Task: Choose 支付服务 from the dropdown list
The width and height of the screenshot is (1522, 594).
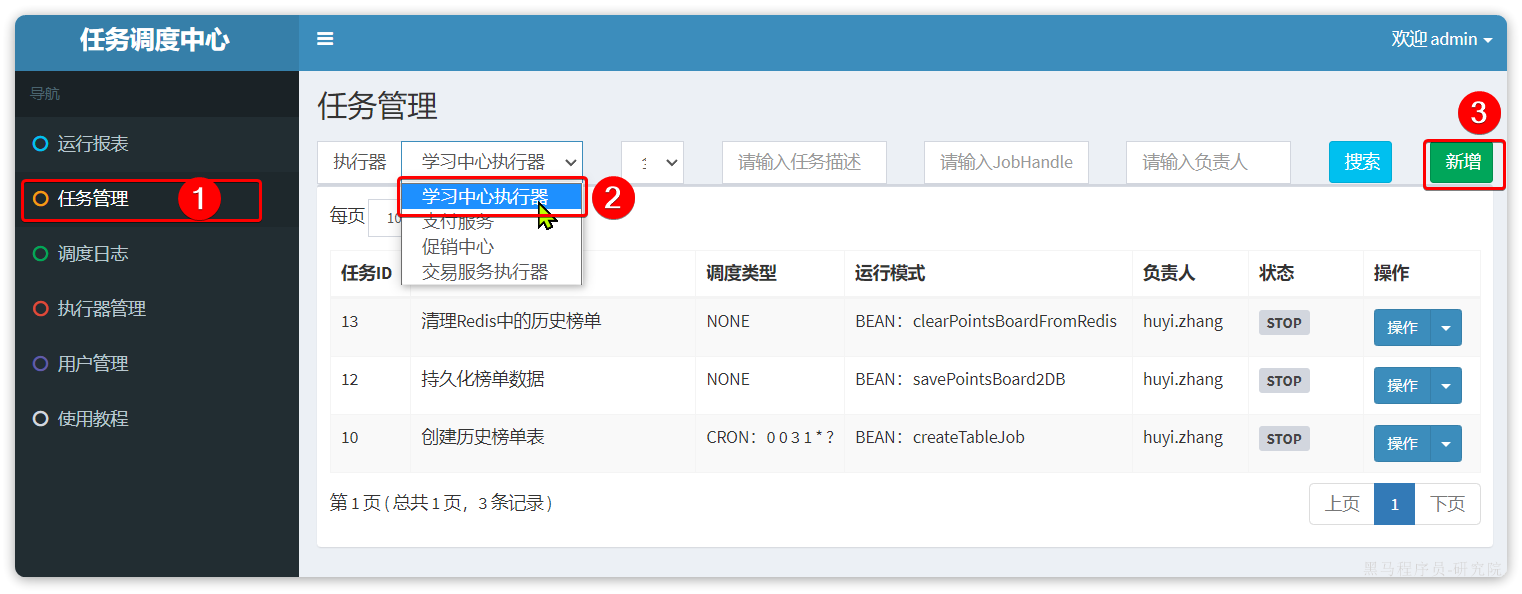Action: click(490, 222)
